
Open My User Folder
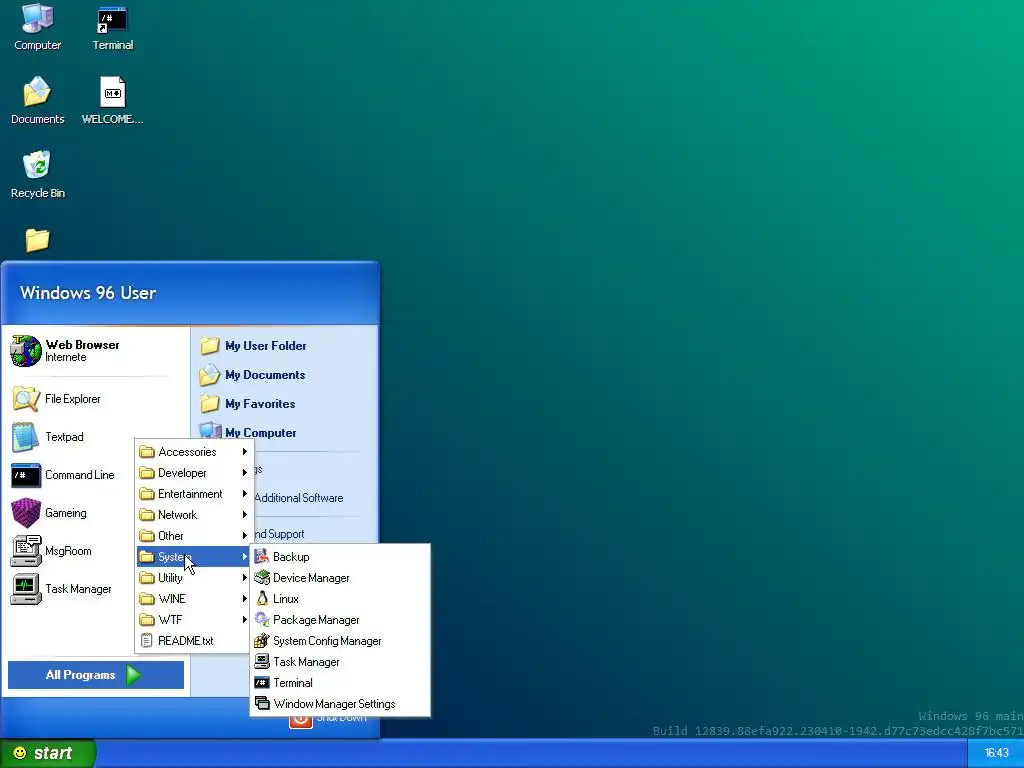point(253,345)
